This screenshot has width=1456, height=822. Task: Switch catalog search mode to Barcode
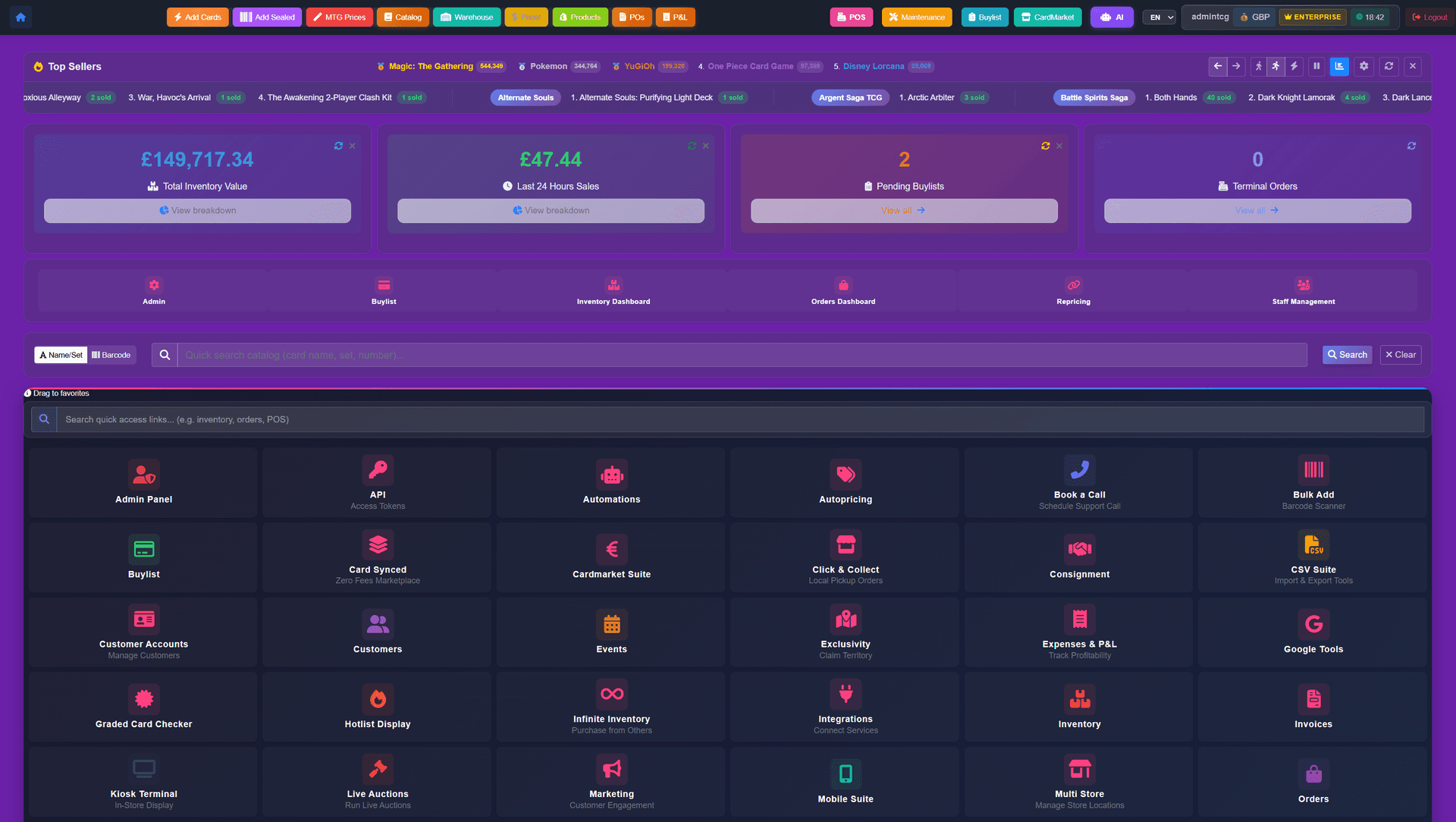pyautogui.click(x=111, y=354)
